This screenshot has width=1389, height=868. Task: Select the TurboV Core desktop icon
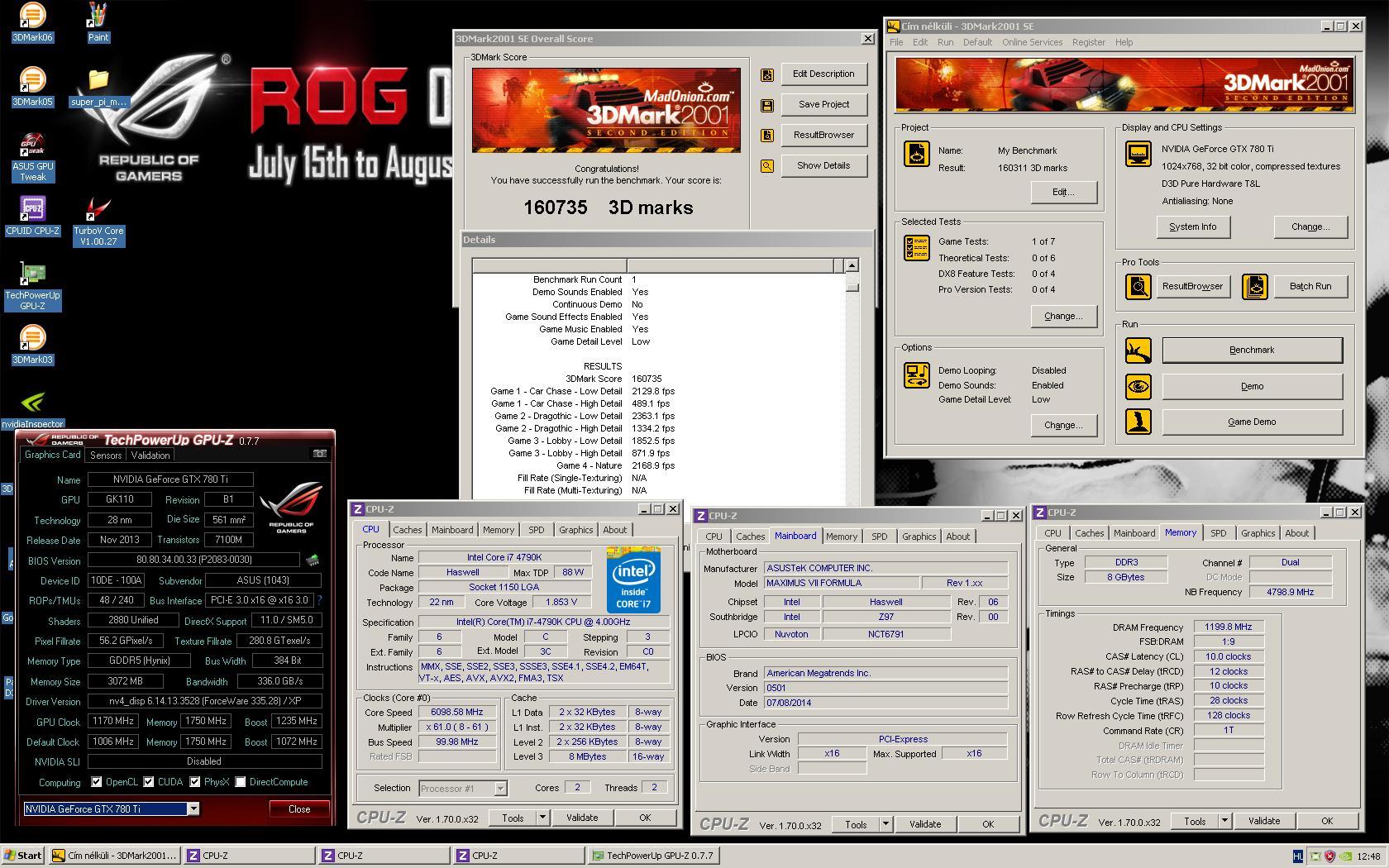(x=98, y=221)
